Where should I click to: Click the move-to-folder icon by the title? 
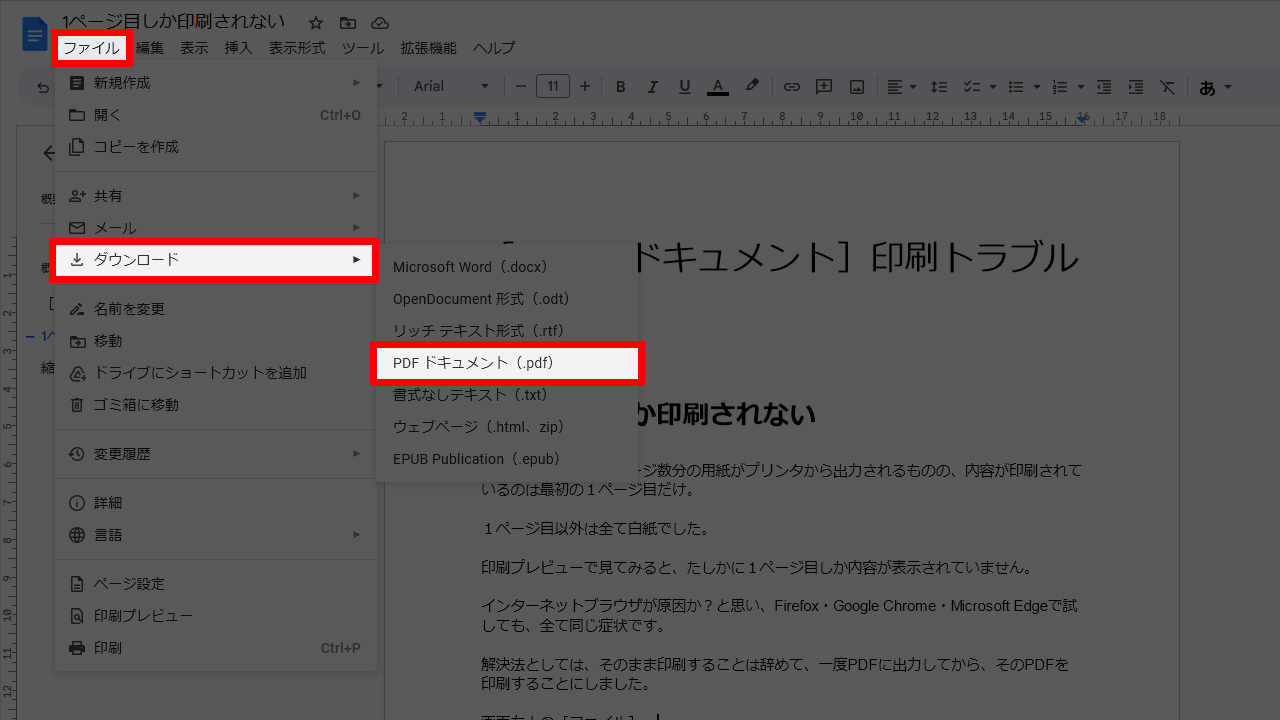pos(347,22)
